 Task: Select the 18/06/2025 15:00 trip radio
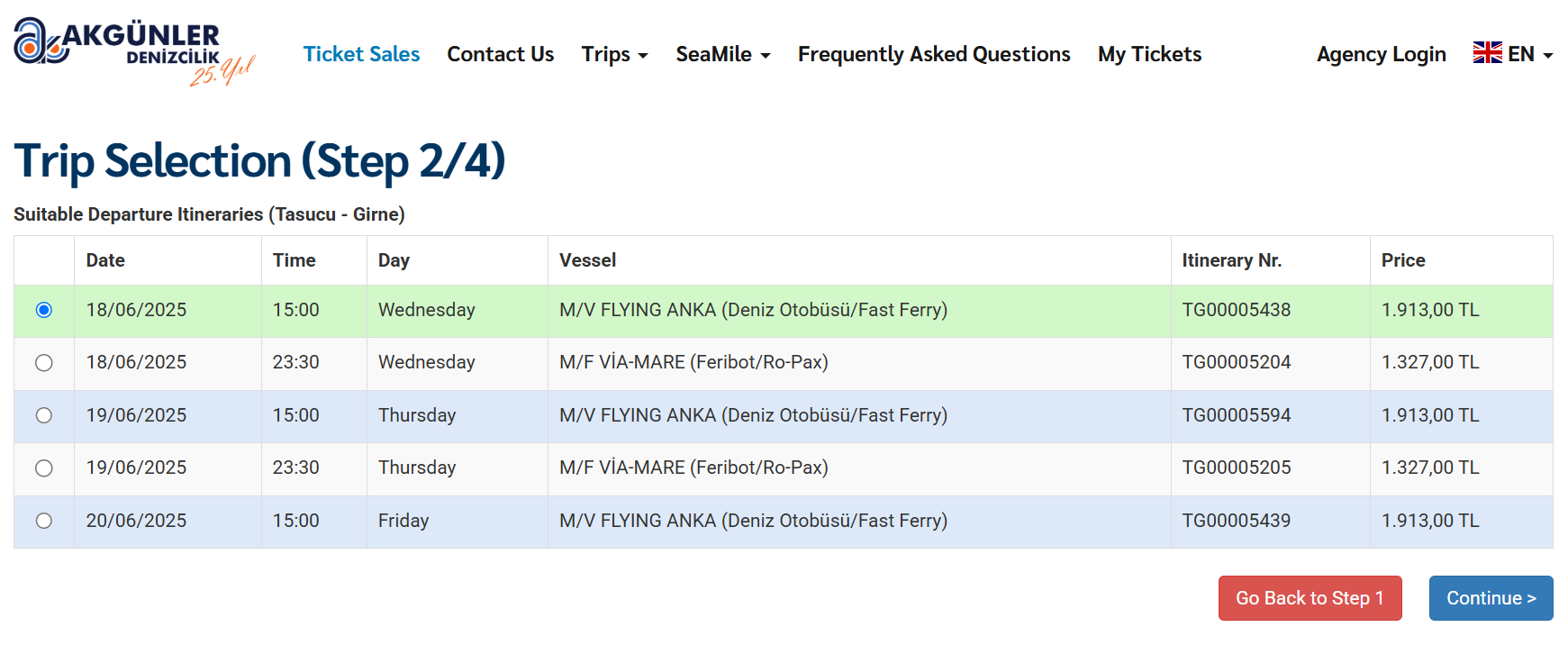[44, 310]
